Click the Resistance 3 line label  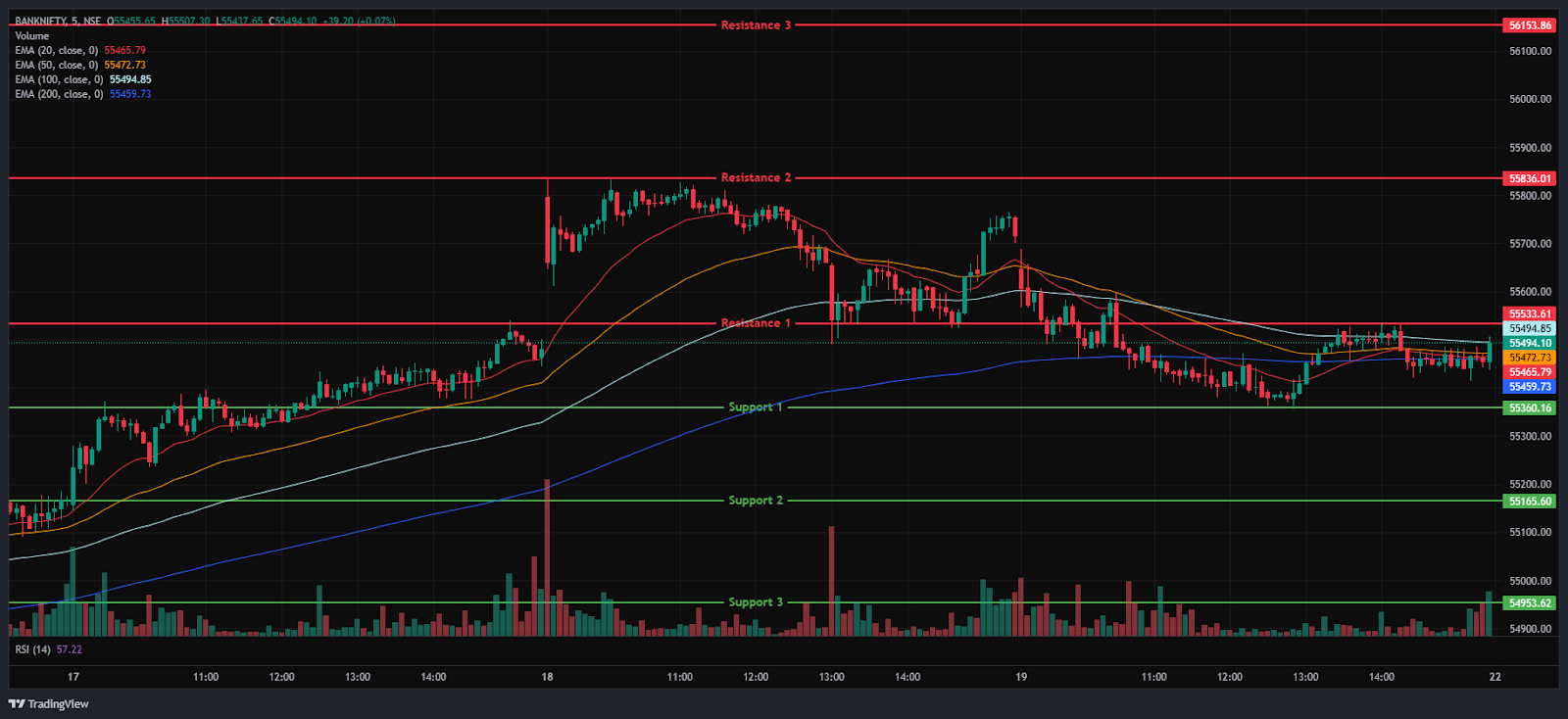click(756, 25)
